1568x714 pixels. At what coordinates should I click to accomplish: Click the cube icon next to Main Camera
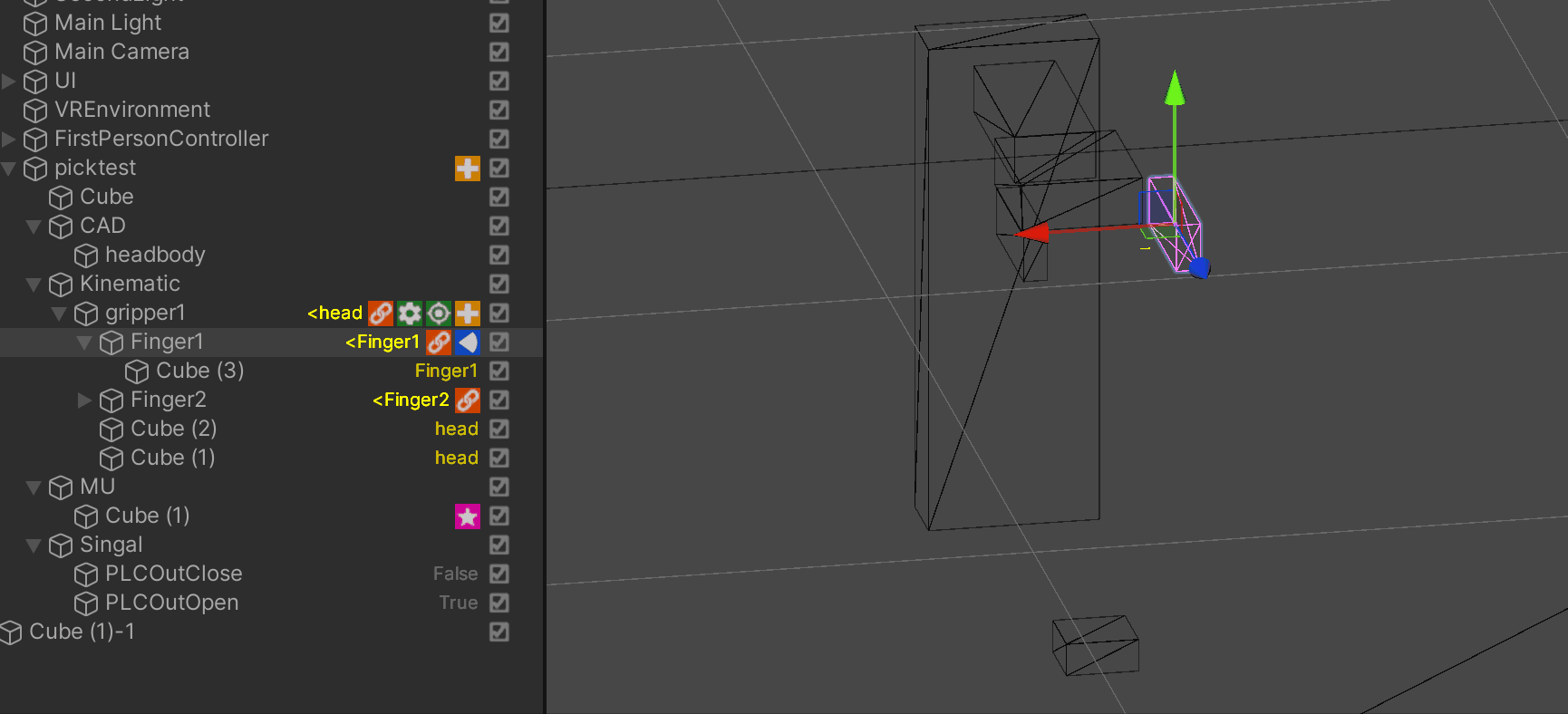(x=35, y=53)
